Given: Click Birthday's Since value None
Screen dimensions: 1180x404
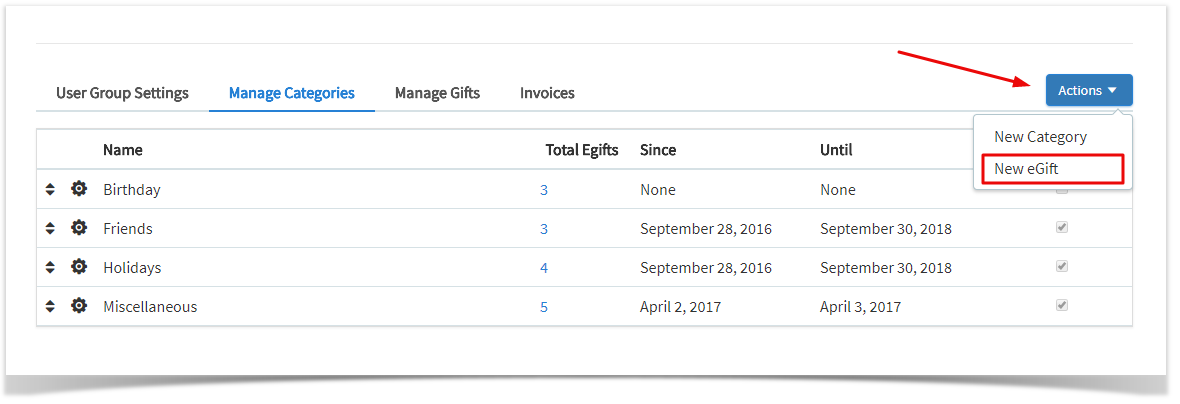Looking at the screenshot, I should coord(658,190).
